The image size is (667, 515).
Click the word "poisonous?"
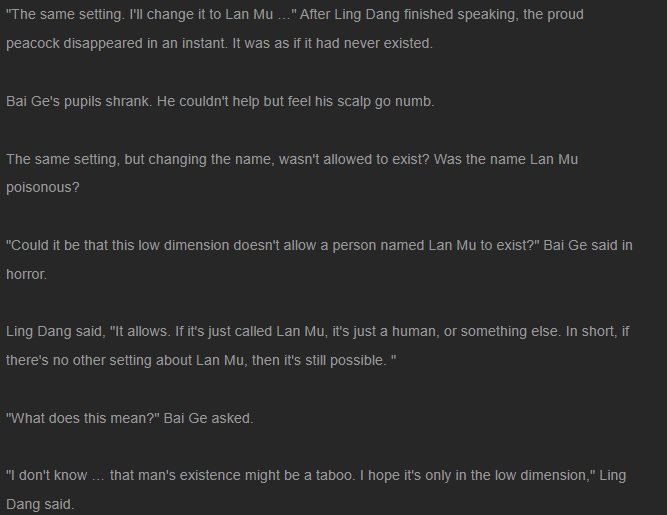43,188
